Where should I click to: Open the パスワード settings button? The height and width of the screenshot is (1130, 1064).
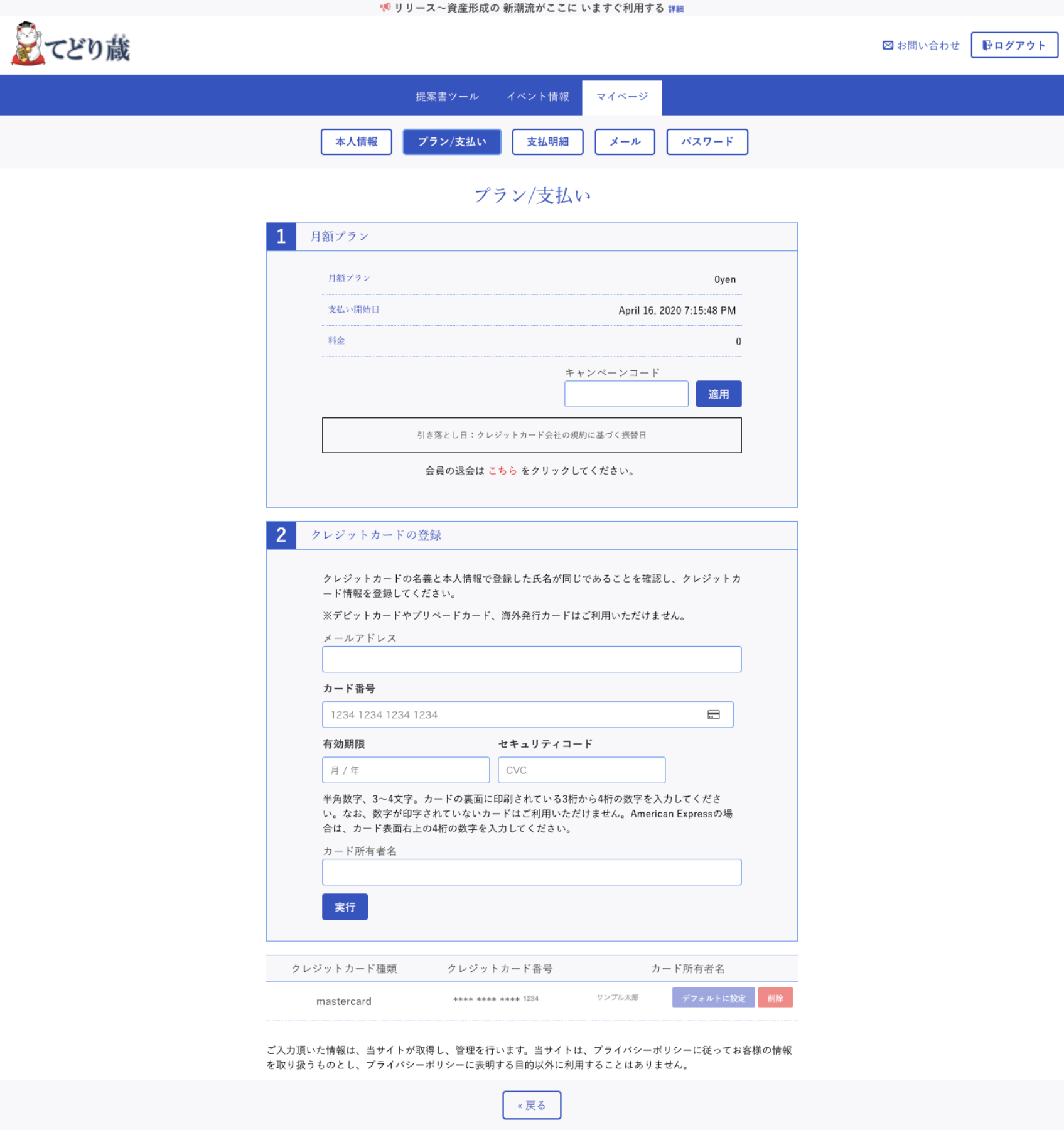click(x=707, y=142)
